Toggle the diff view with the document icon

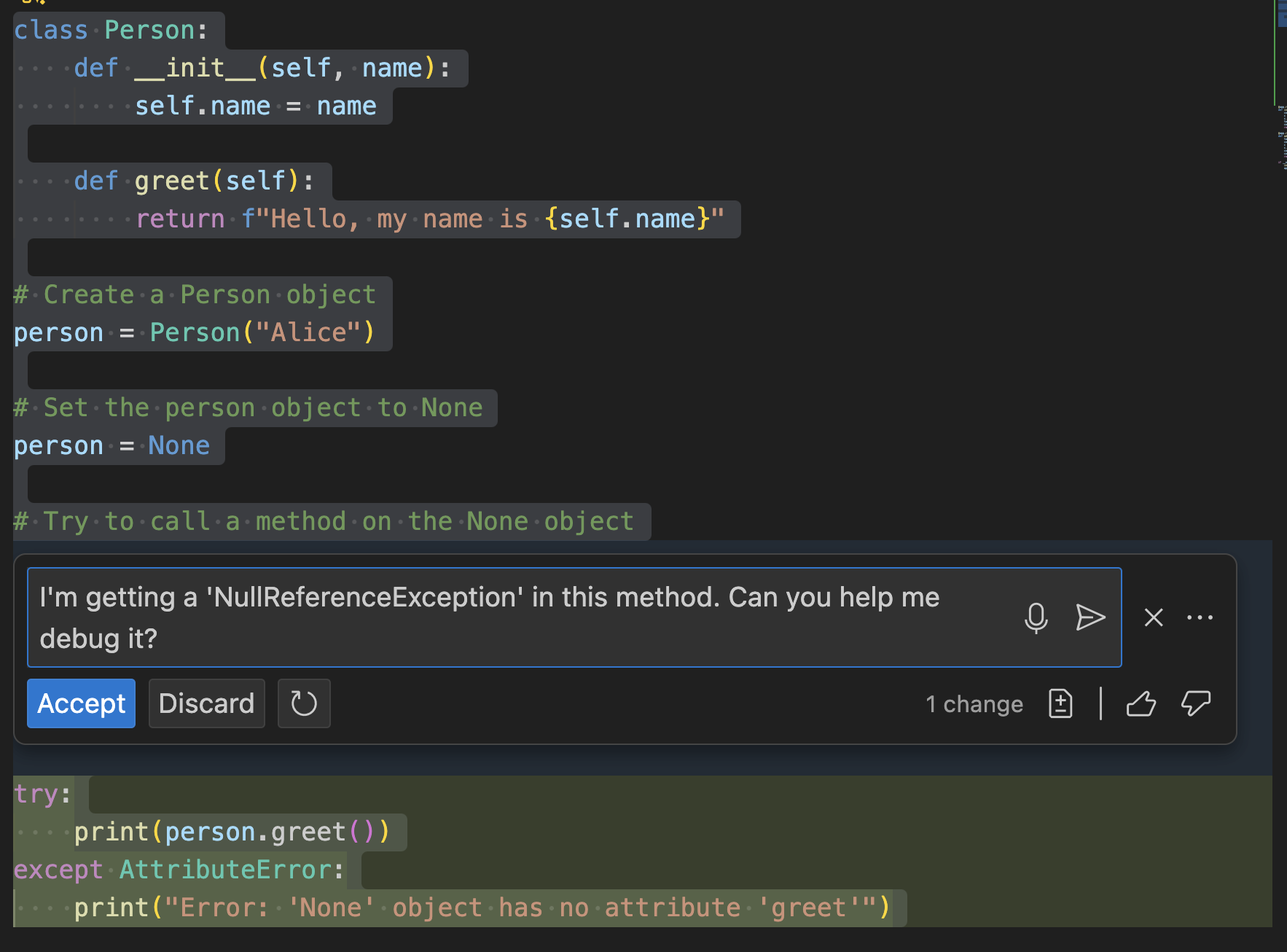pos(1060,703)
